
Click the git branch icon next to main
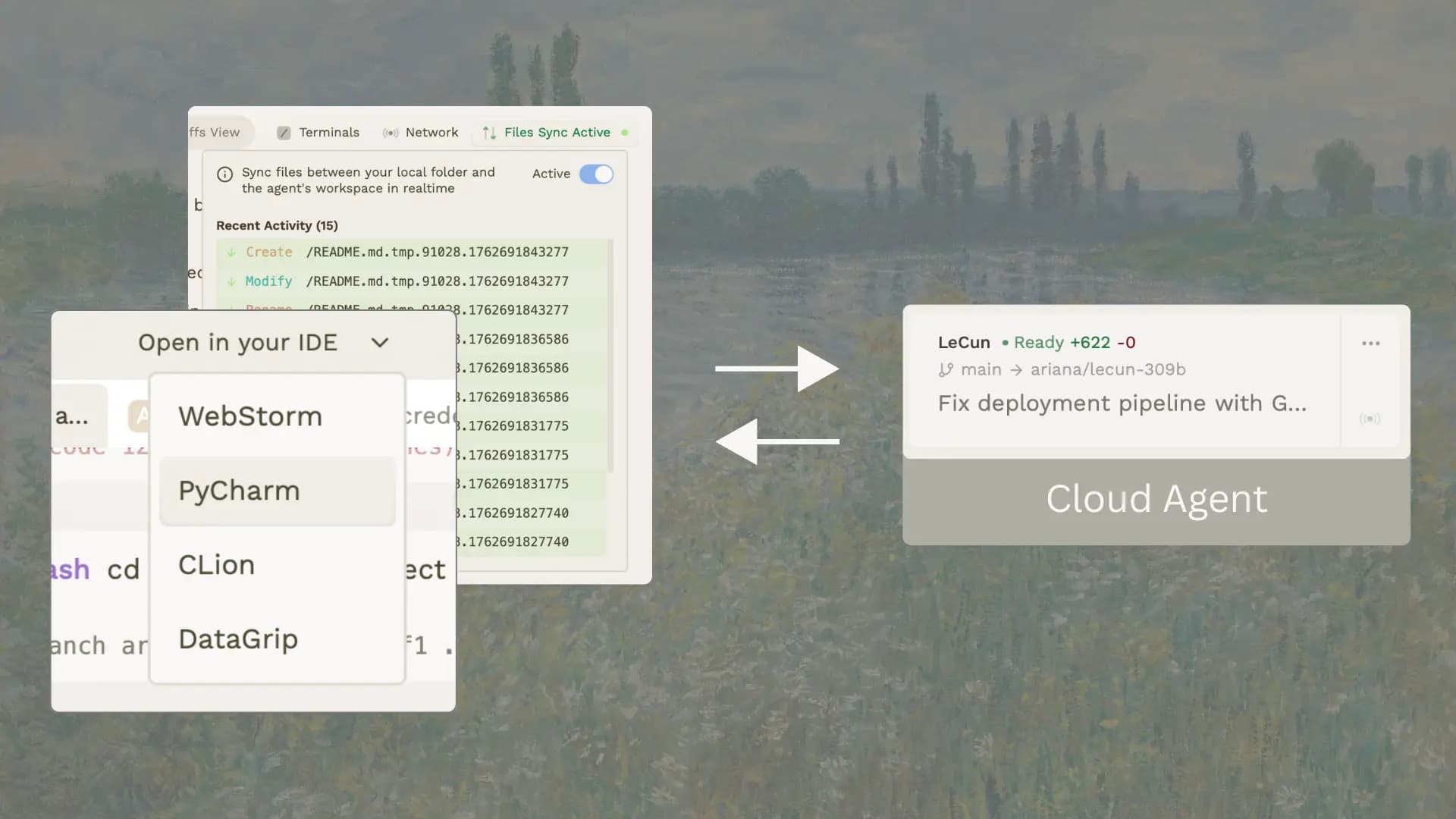coord(946,370)
